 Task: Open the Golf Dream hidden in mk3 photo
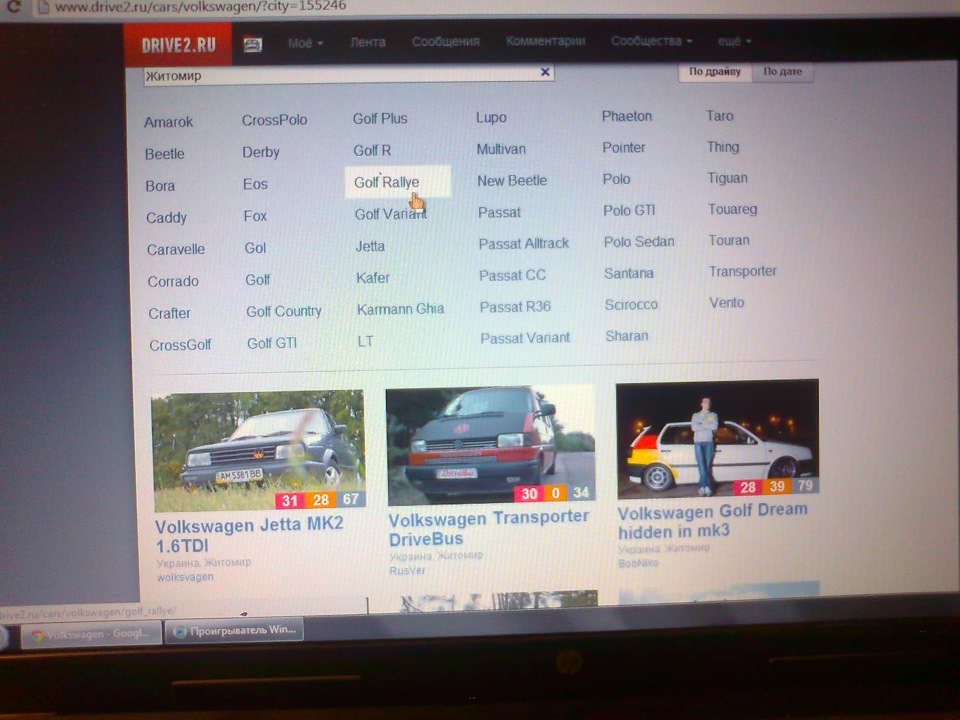tap(718, 438)
